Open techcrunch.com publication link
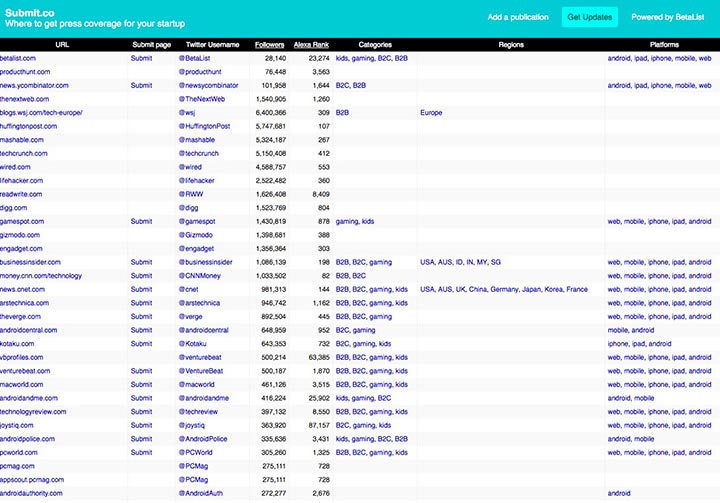Viewport: 720px width, 503px height. coord(26,153)
